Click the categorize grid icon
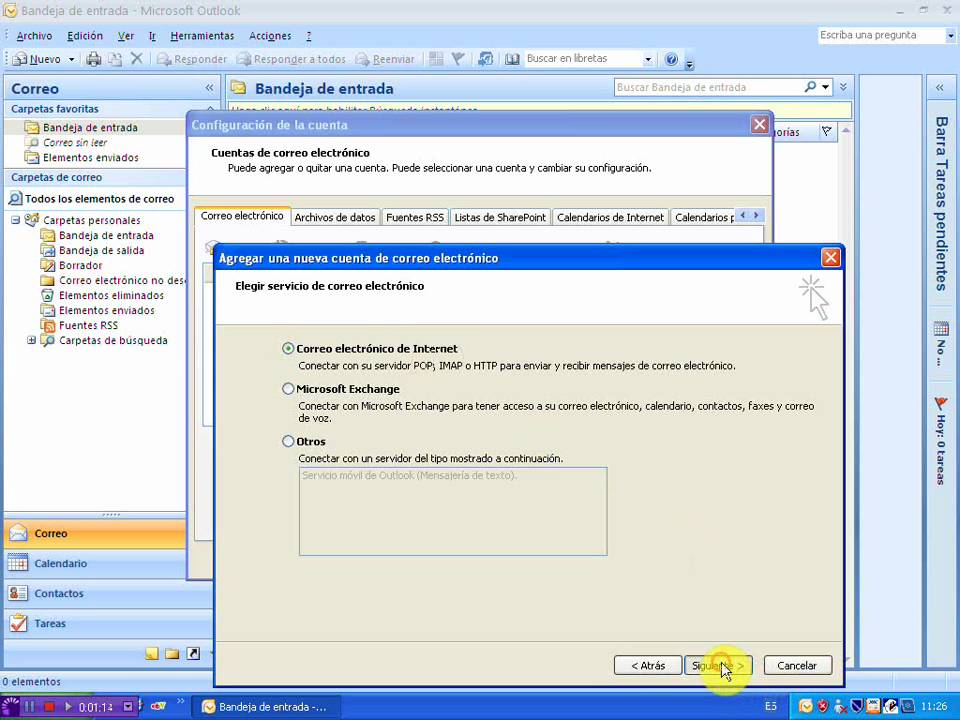 [436, 59]
